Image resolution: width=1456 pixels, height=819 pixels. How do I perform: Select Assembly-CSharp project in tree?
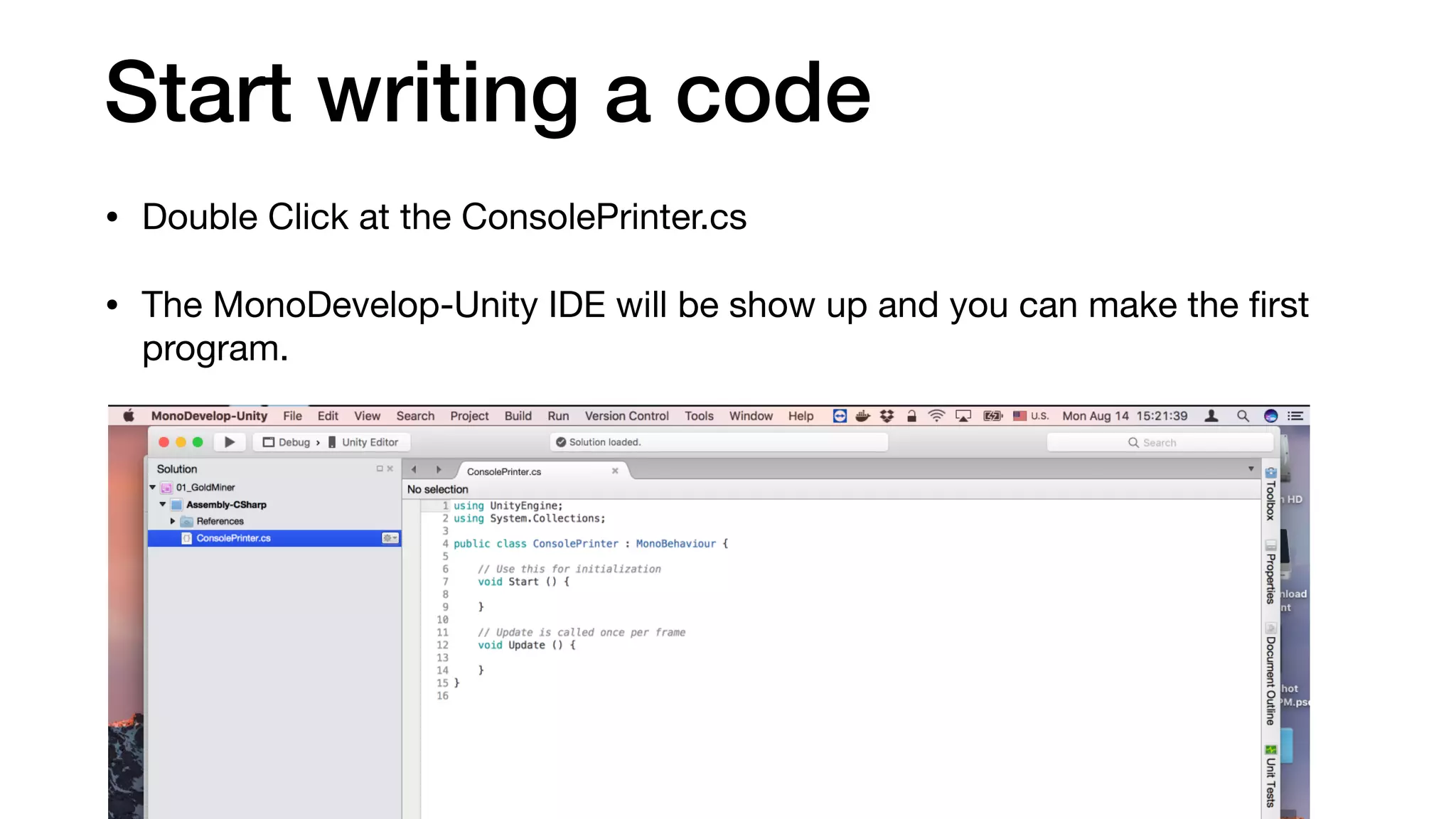(226, 505)
